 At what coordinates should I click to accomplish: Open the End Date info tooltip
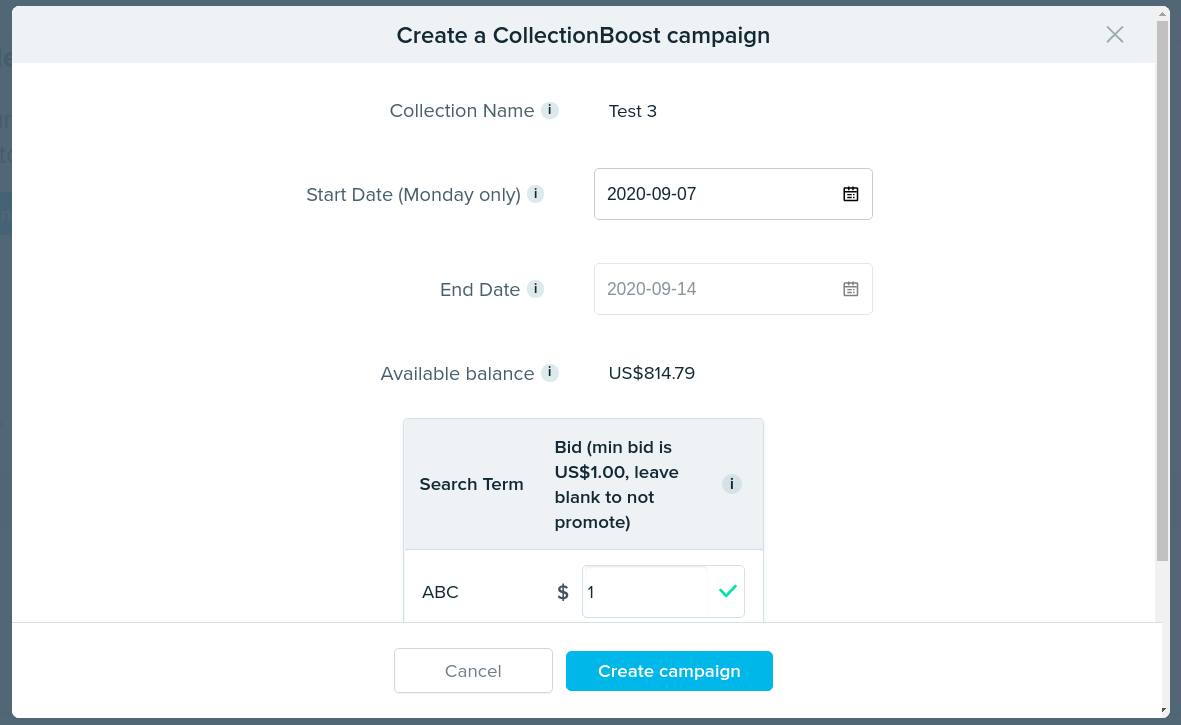coord(536,288)
